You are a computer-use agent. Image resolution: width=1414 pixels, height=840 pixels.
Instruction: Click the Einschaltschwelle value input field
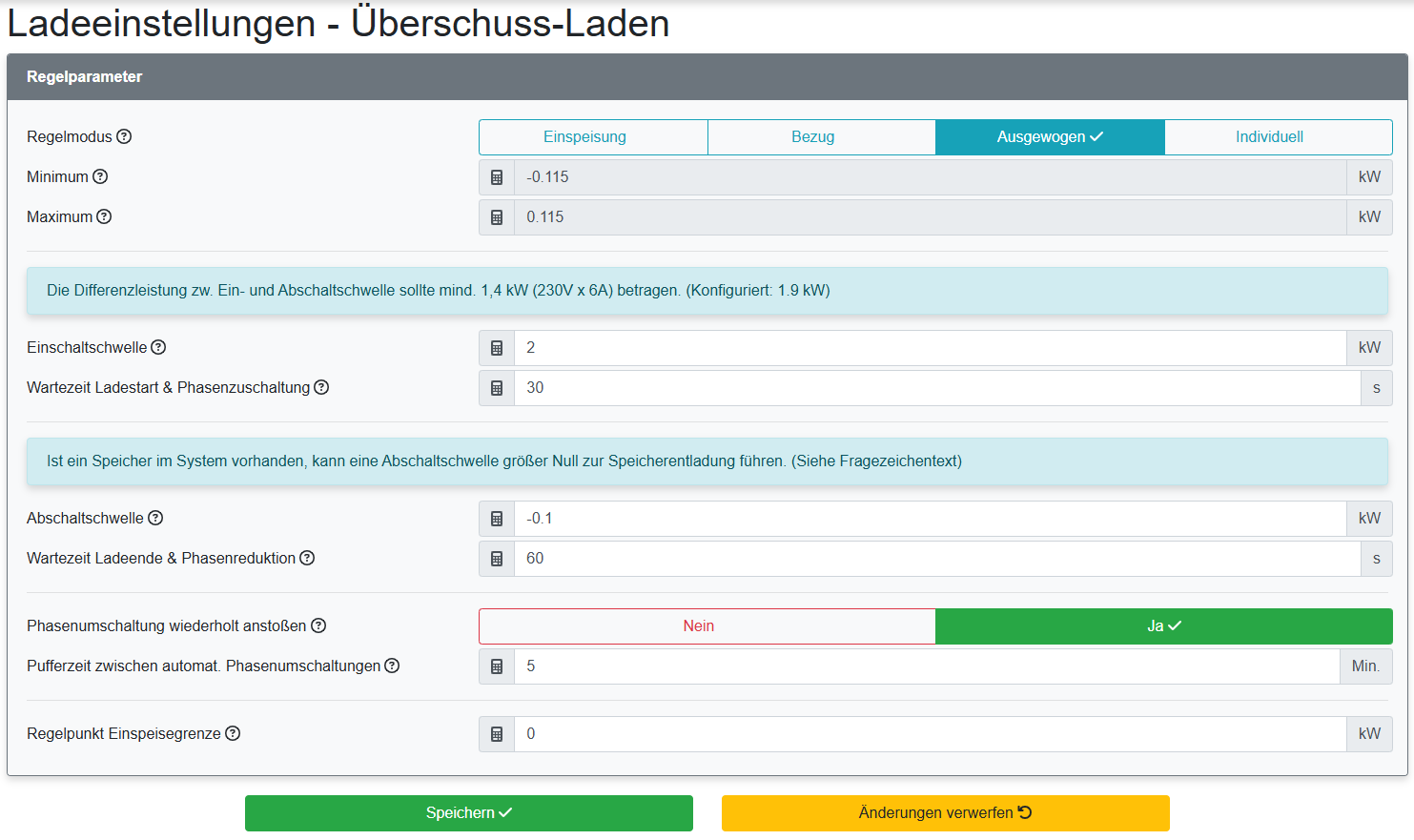[x=858, y=347]
